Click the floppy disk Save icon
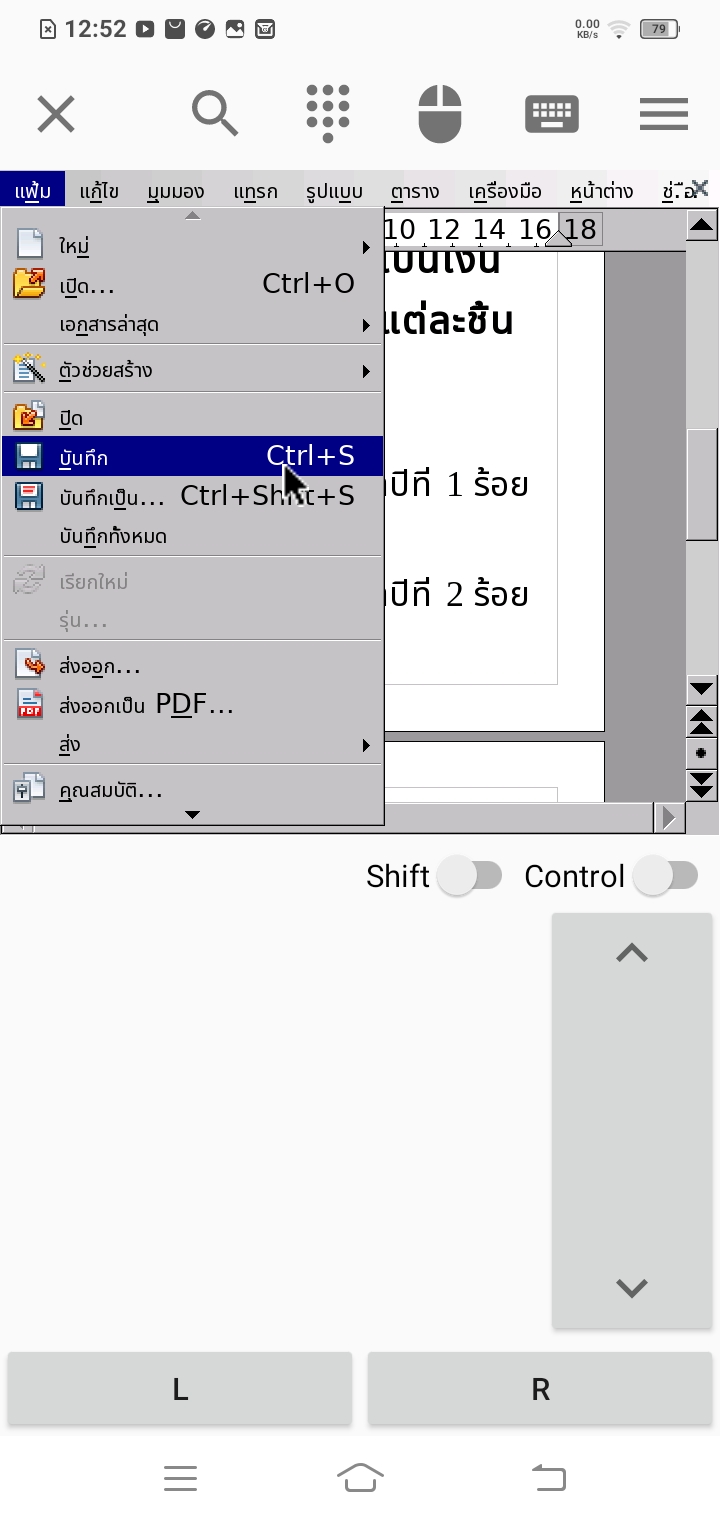The width and height of the screenshot is (720, 1520). (29, 457)
